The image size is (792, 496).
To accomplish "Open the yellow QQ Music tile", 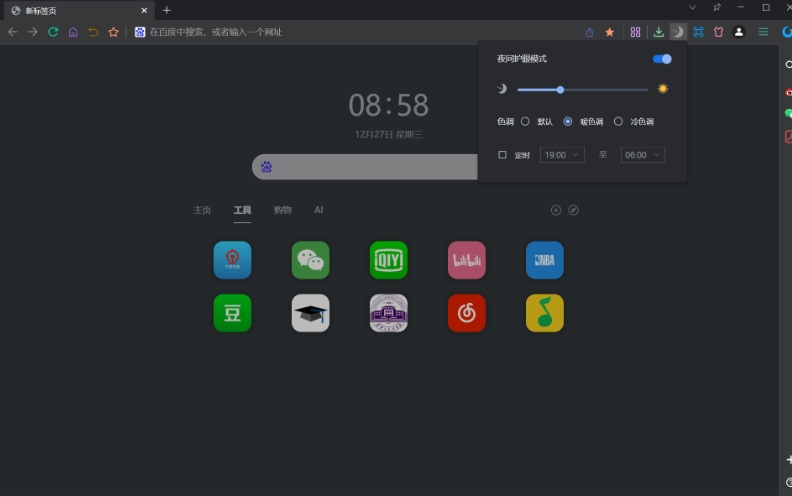I will (x=544, y=313).
